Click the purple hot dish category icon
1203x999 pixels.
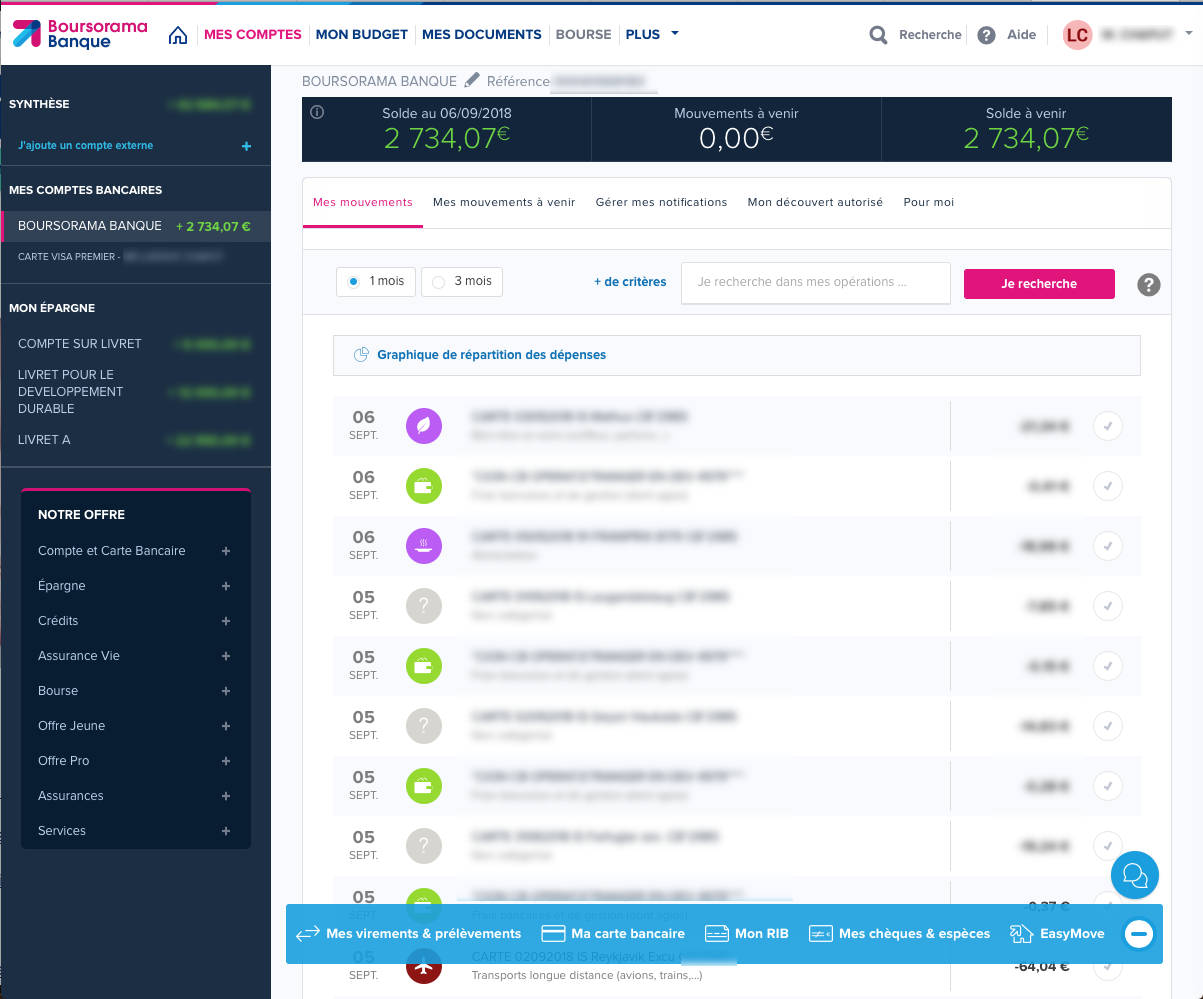click(x=424, y=546)
